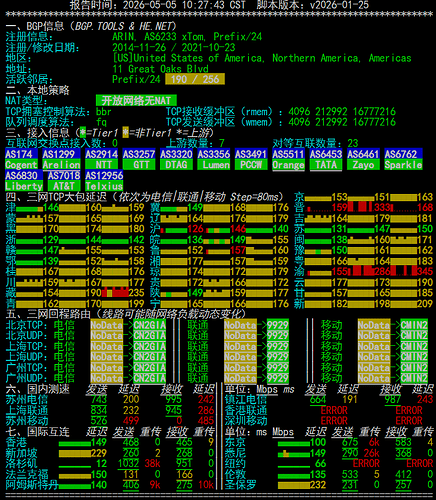Screen dimensions: 436x500
Task: Click the AS6453 TATA badge
Action: coord(326,159)
